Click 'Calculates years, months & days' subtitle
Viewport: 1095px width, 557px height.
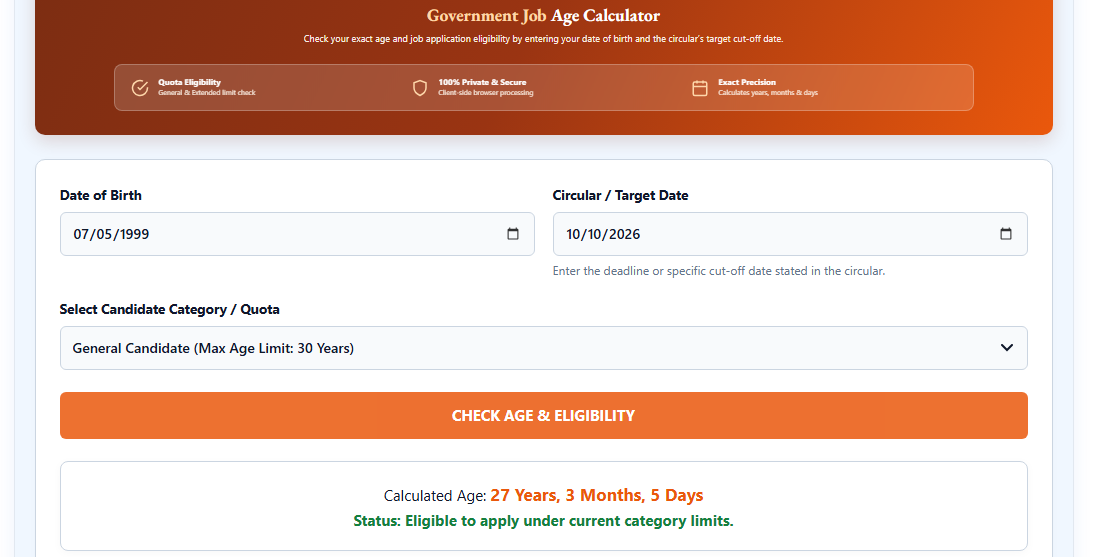[x=767, y=93]
